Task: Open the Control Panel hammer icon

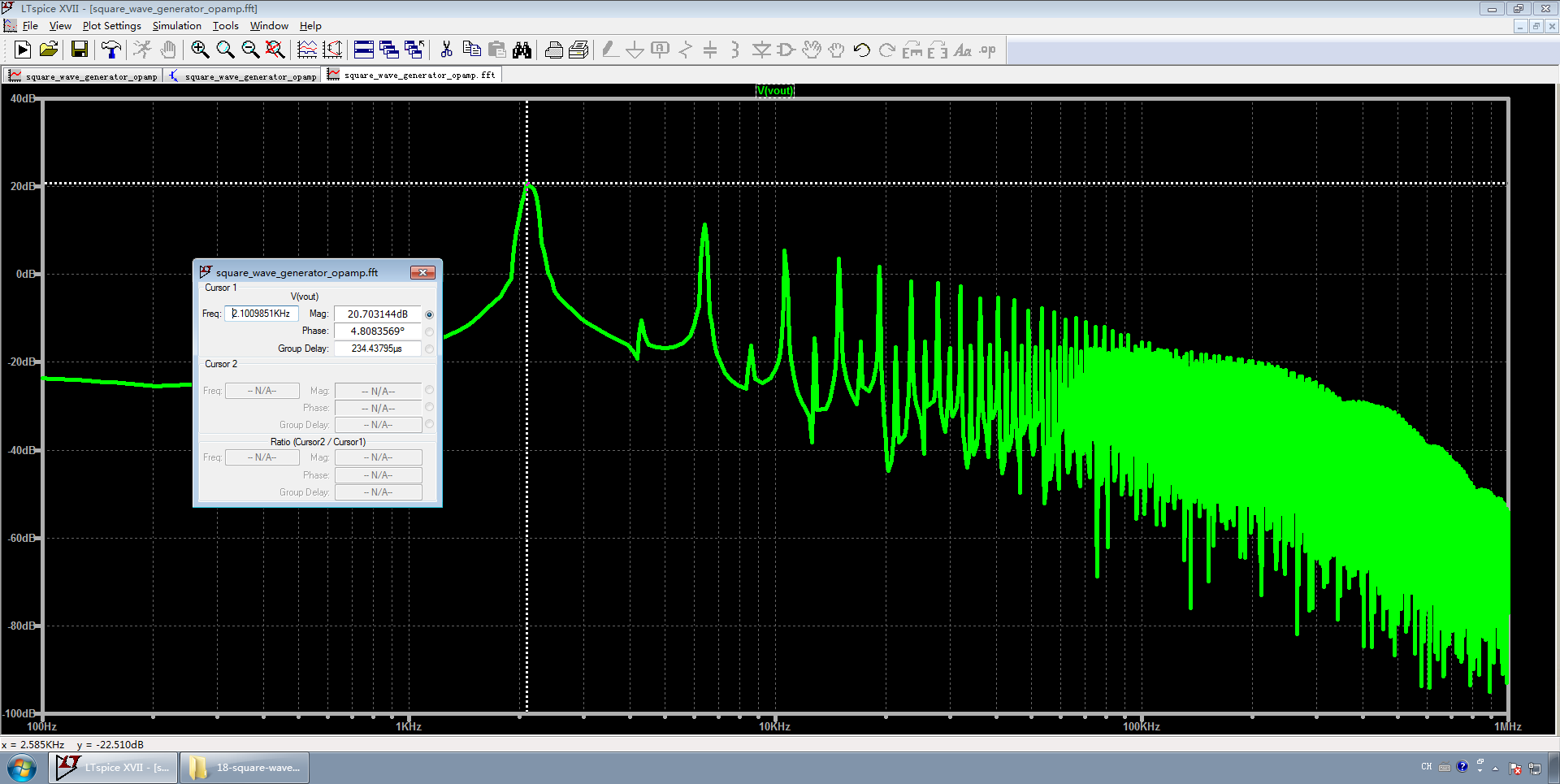Action: (111, 50)
